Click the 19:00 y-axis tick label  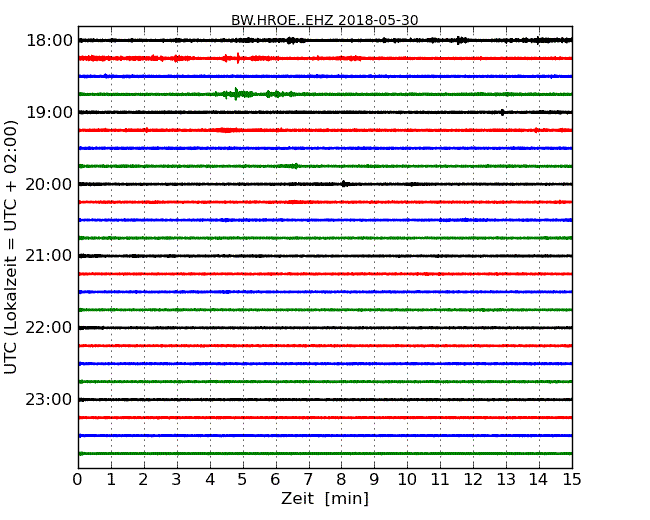coord(49,112)
